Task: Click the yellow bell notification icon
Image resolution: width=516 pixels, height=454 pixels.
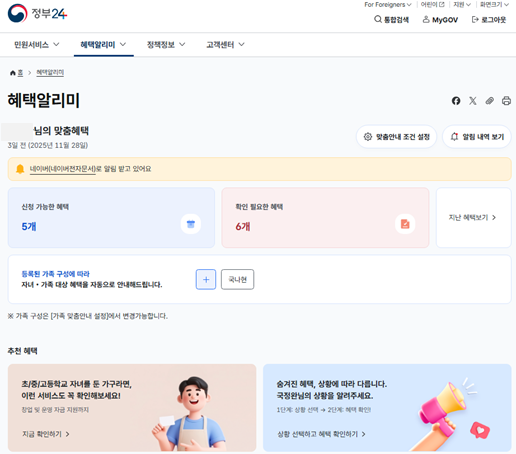Action: point(20,169)
